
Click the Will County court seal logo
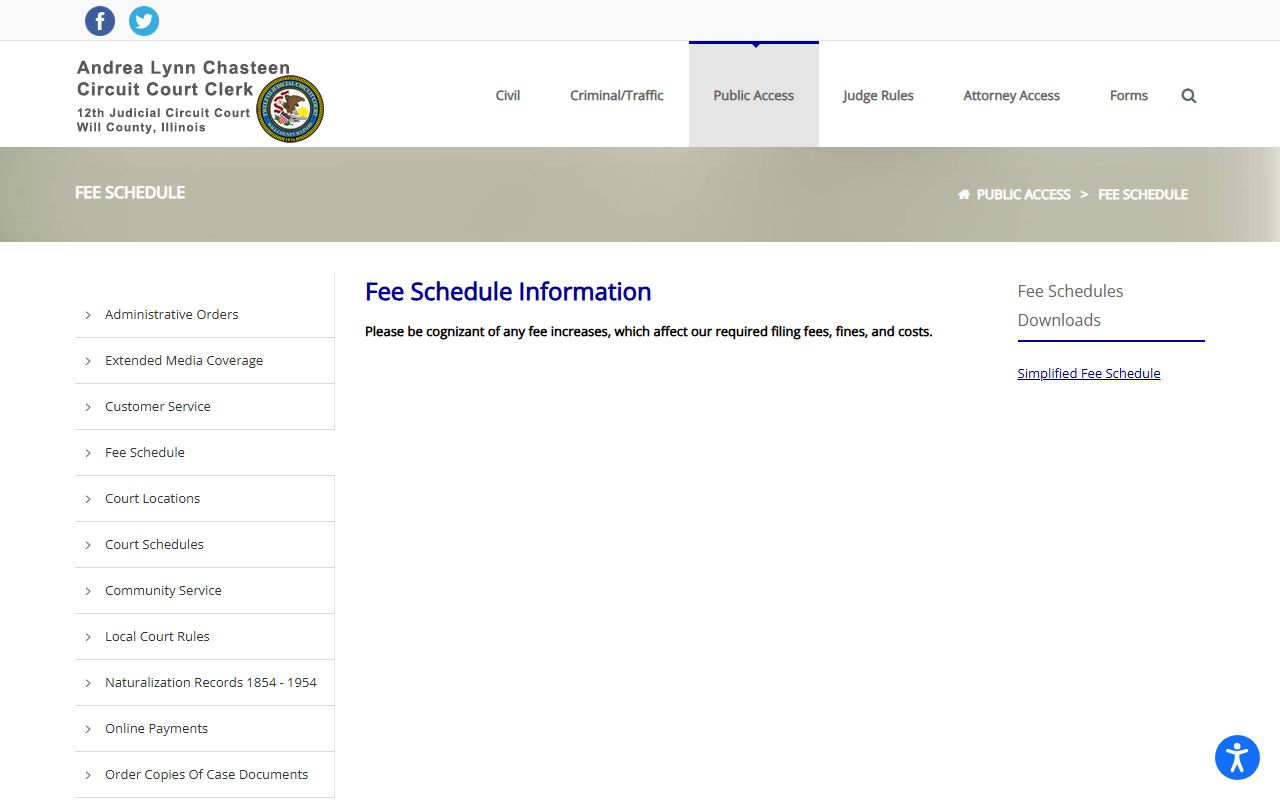point(290,108)
